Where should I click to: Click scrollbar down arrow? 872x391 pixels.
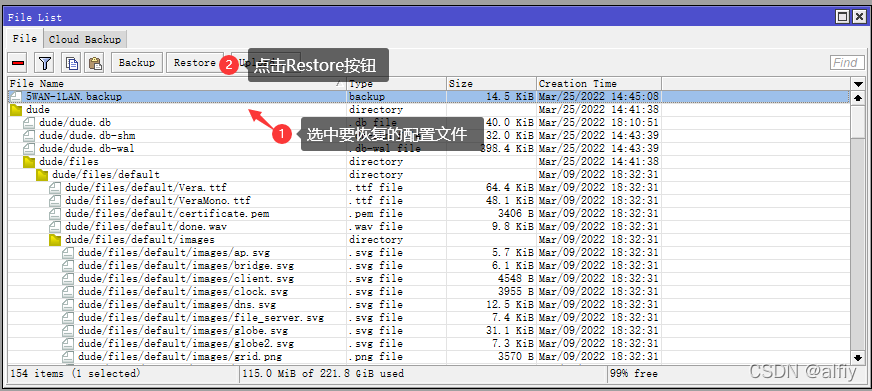point(858,358)
